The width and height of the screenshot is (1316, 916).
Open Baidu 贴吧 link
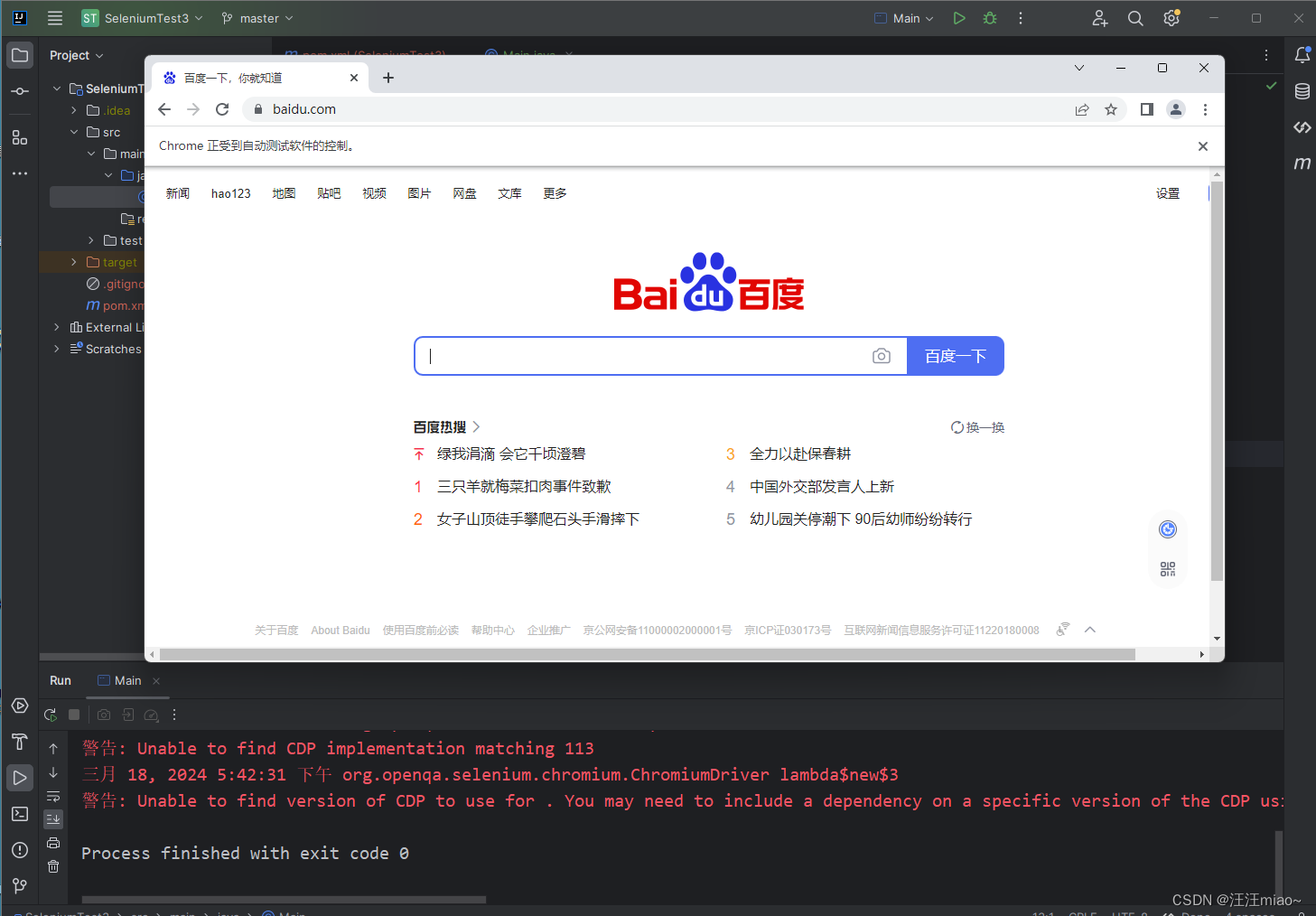tap(330, 193)
